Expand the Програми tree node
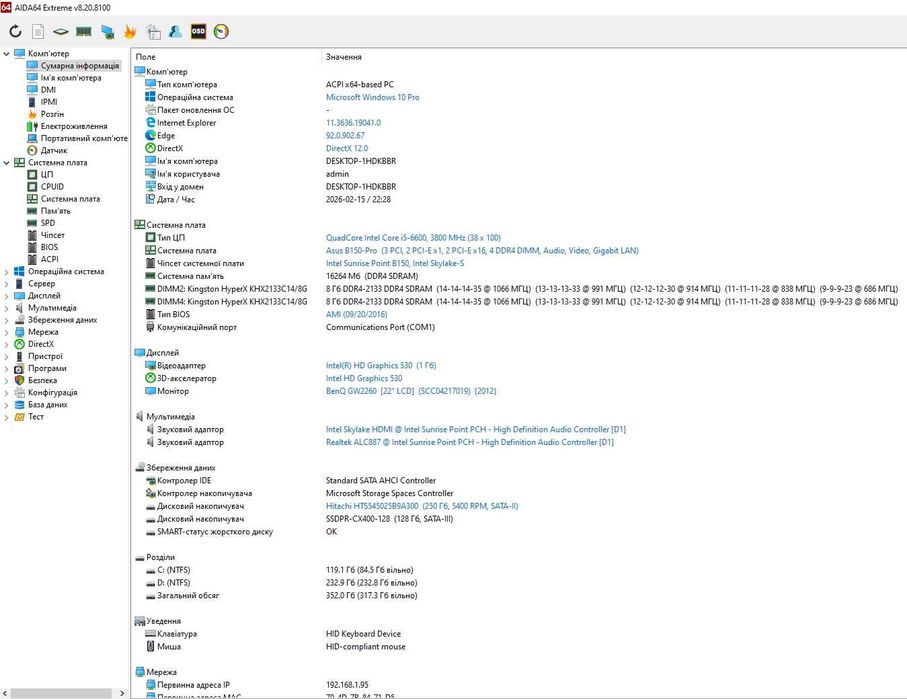907x699 pixels. click(x=6, y=368)
